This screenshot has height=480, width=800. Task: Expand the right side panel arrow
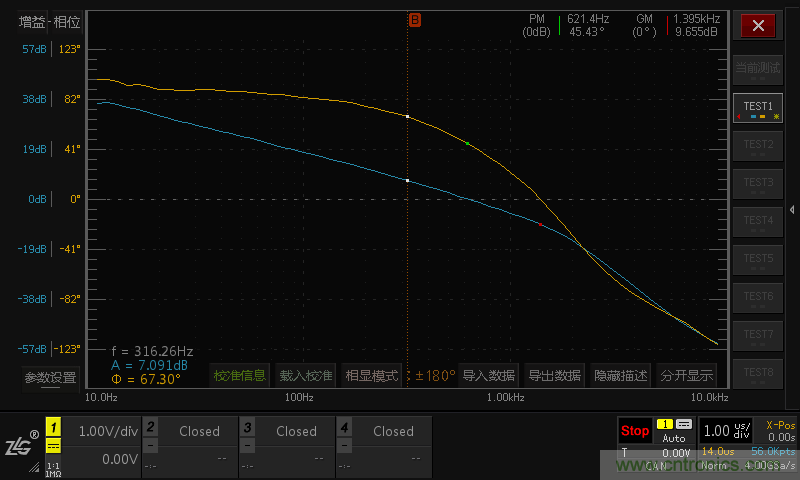coord(792,209)
